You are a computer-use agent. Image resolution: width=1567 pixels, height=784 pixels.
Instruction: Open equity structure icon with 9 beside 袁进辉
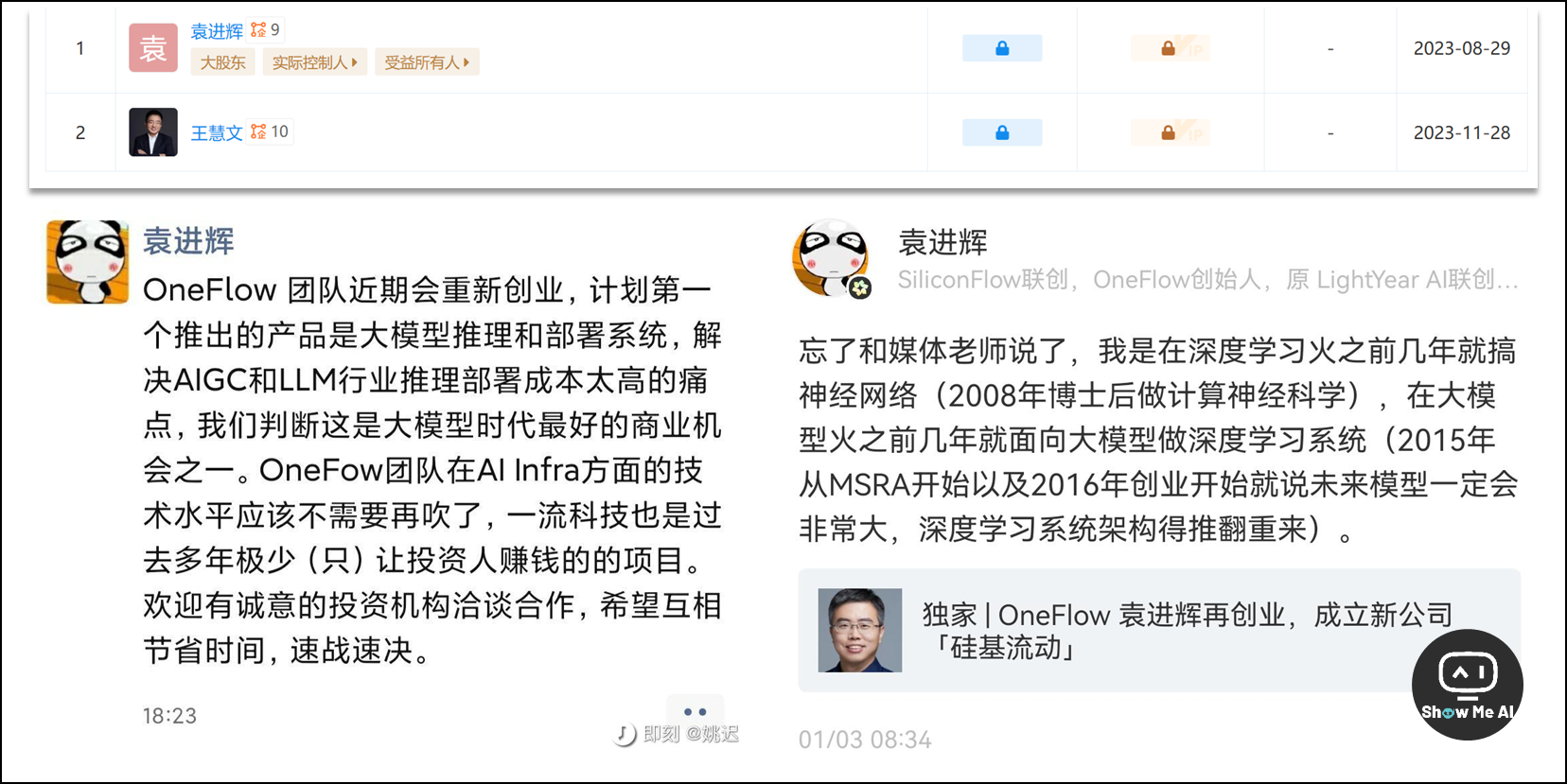265,30
